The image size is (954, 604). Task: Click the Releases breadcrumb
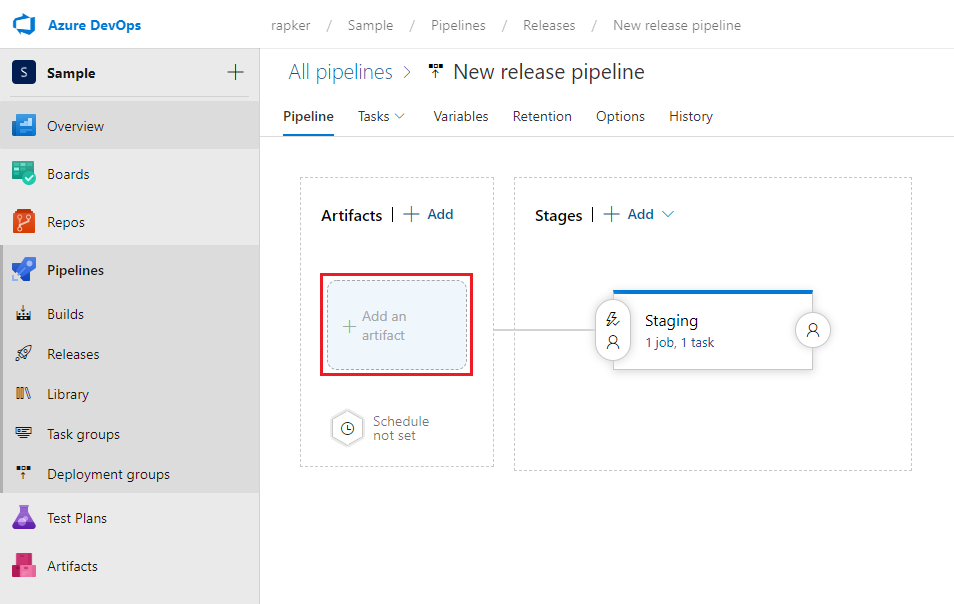[549, 26]
